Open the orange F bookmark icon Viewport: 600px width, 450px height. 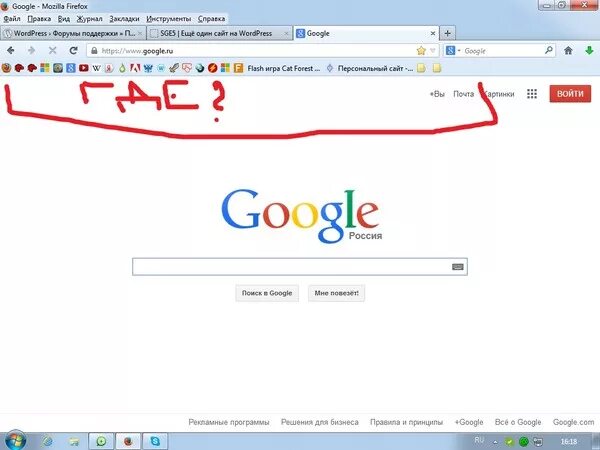[238, 68]
